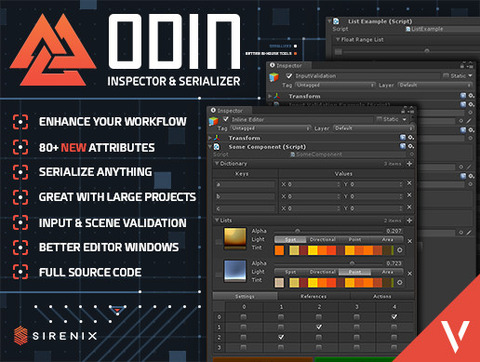Remove dictionary entry with key a
Viewport: 480px width, 362px height.
click(409, 183)
